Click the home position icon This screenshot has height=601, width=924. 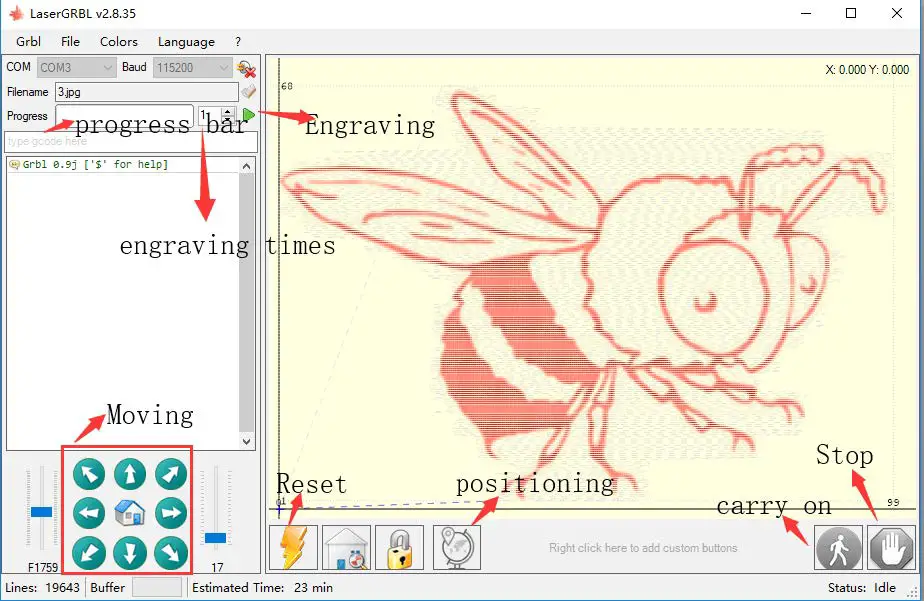(x=130, y=513)
